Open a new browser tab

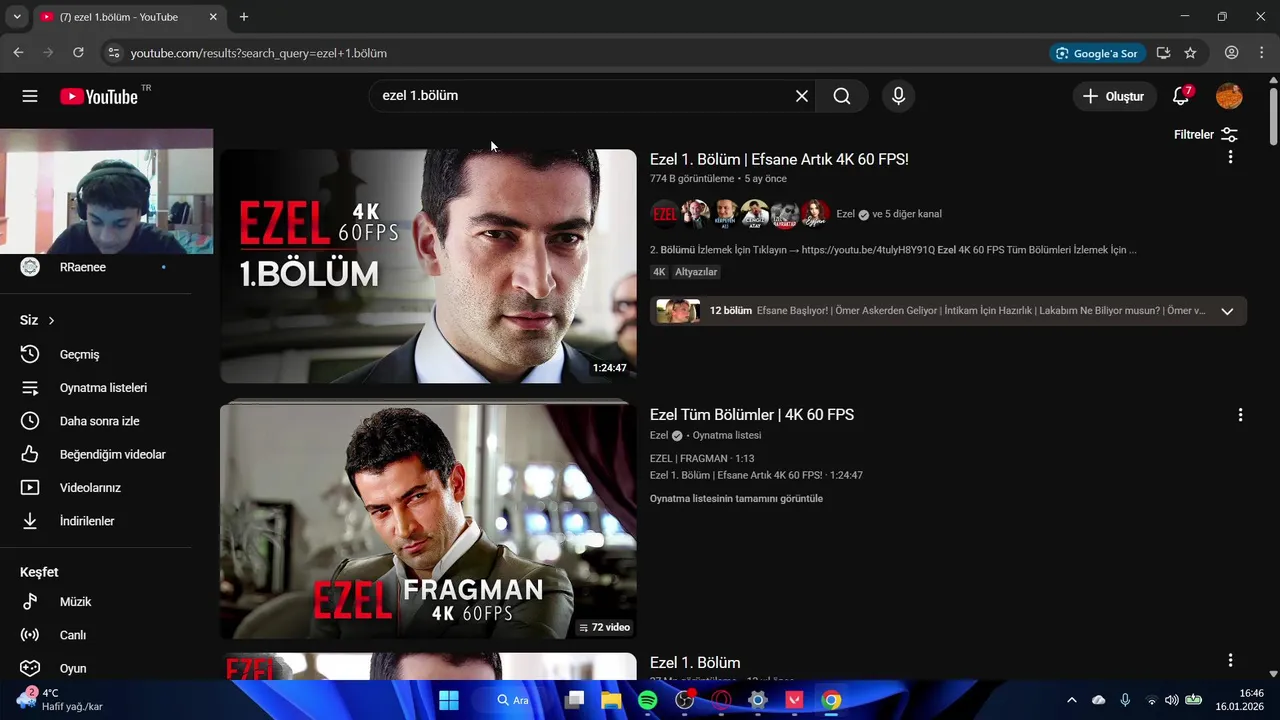(244, 17)
